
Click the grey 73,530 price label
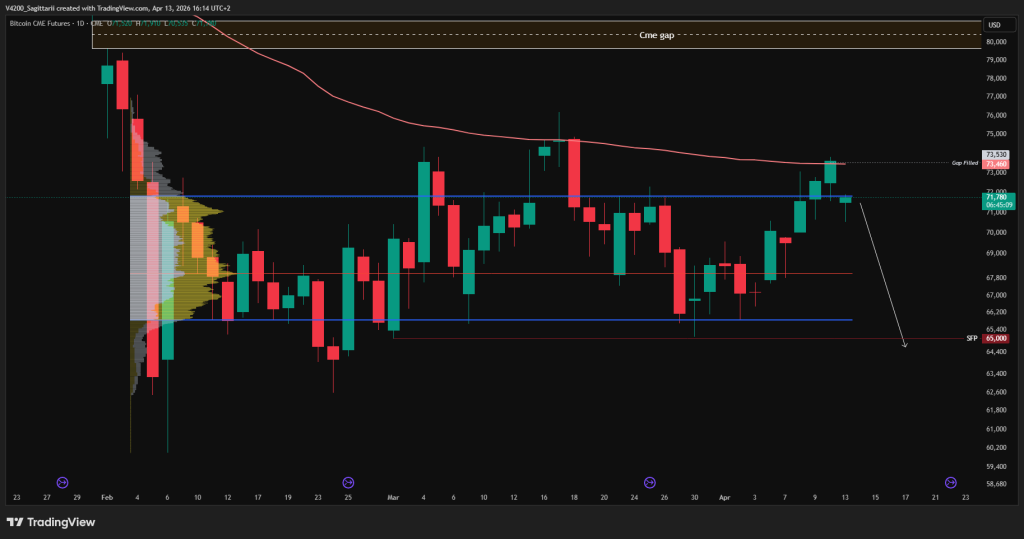(995, 155)
